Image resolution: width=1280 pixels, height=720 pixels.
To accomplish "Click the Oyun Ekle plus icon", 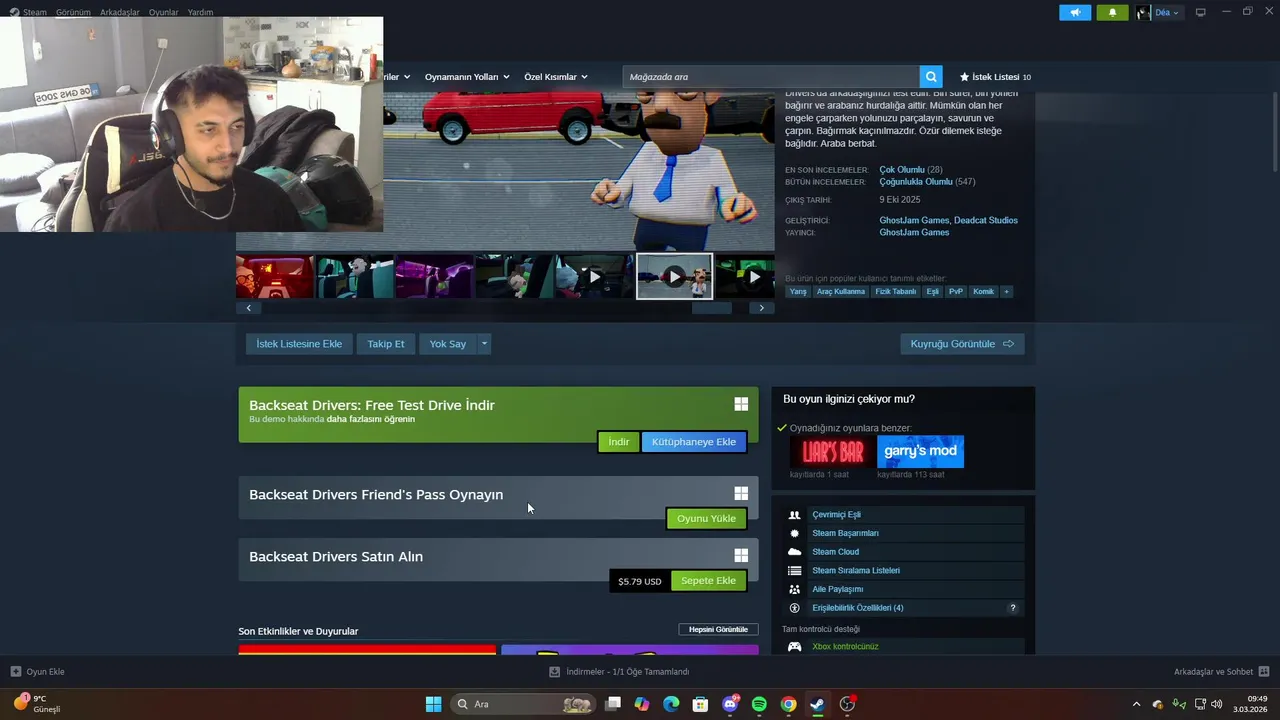I will [x=16, y=672].
